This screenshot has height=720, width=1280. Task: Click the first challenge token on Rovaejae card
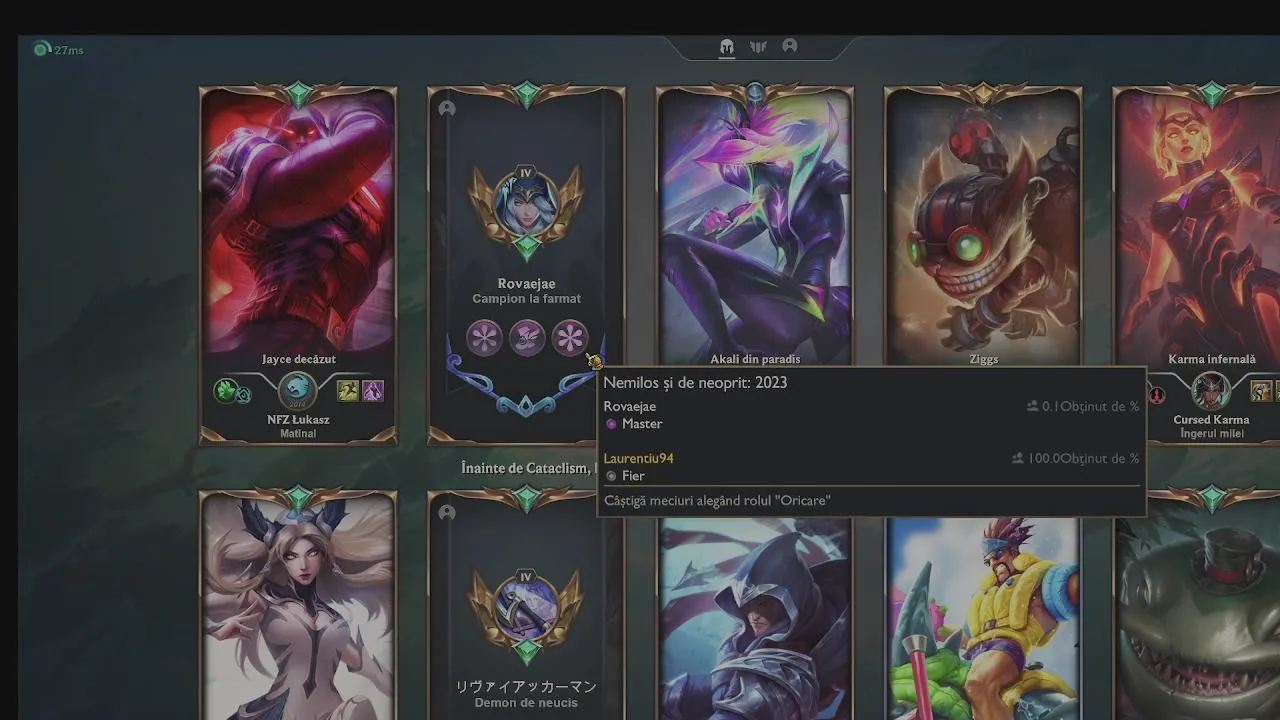484,338
